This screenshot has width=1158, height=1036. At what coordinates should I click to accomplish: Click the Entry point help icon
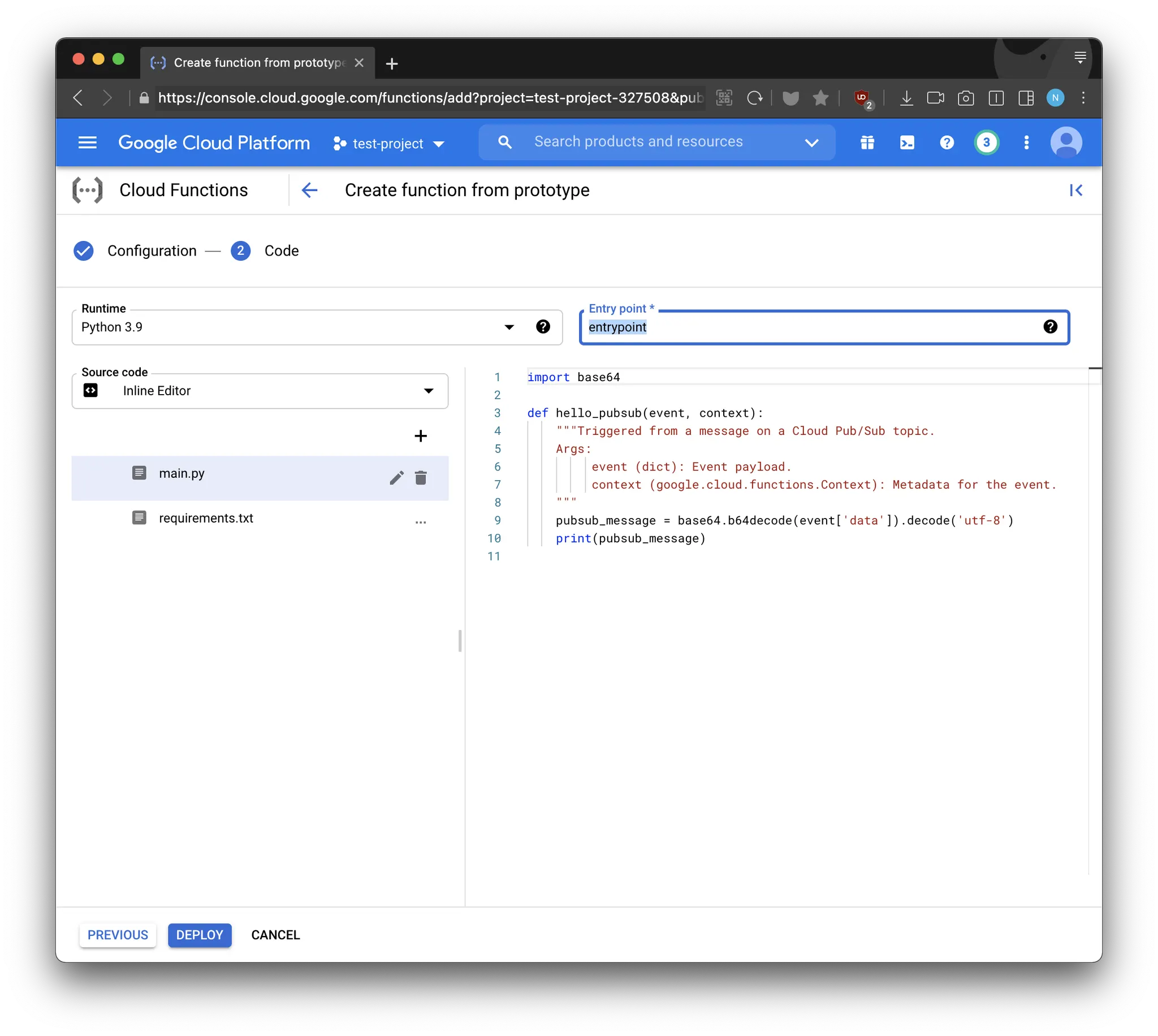pos(1050,327)
